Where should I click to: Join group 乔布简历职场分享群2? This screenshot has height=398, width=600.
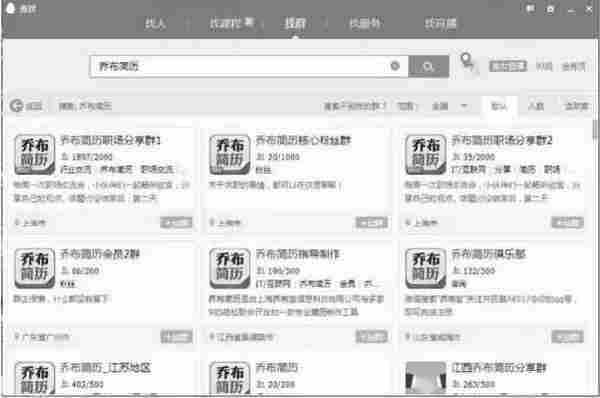[x=567, y=222]
